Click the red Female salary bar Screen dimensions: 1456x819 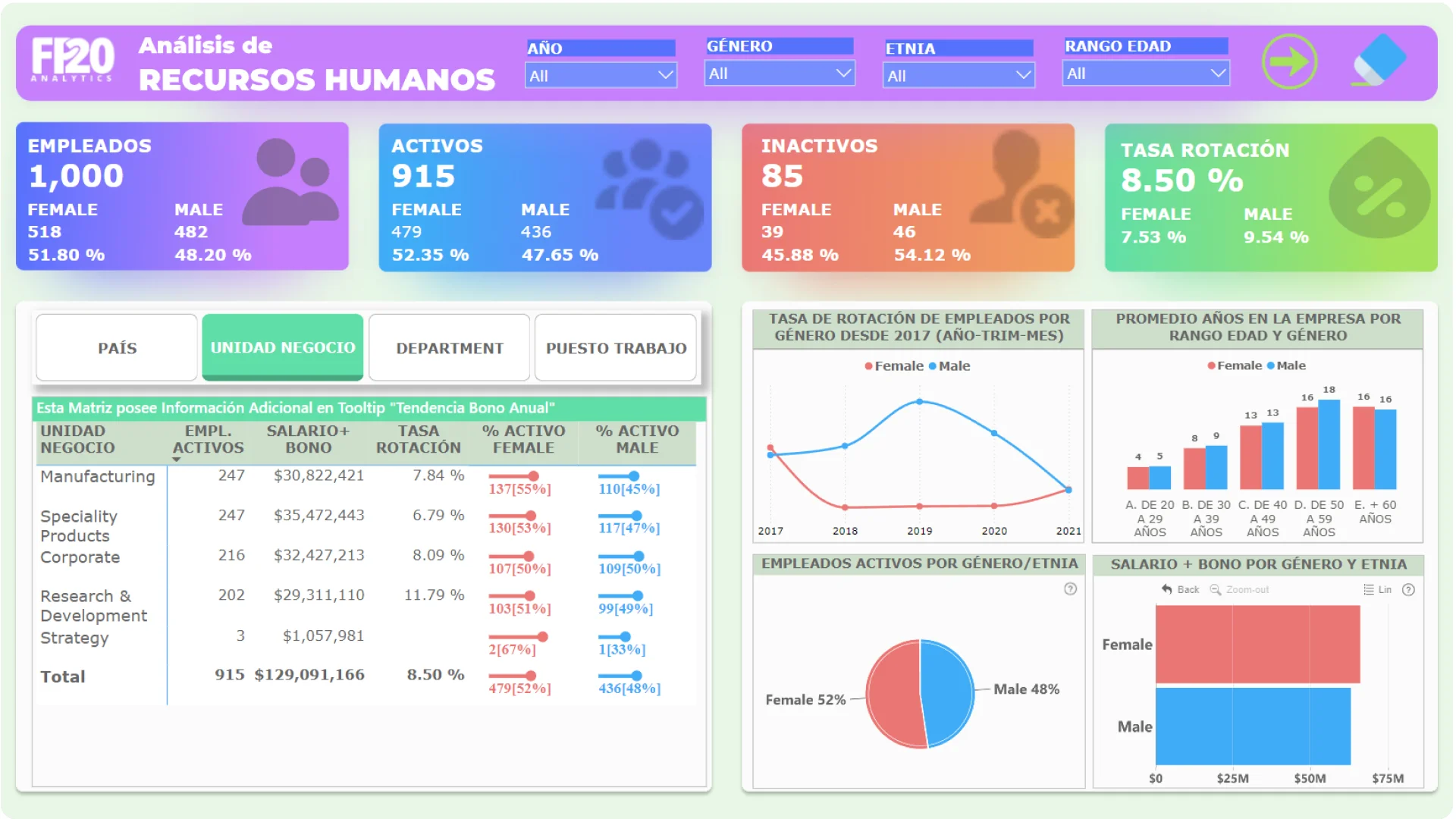point(1257,644)
